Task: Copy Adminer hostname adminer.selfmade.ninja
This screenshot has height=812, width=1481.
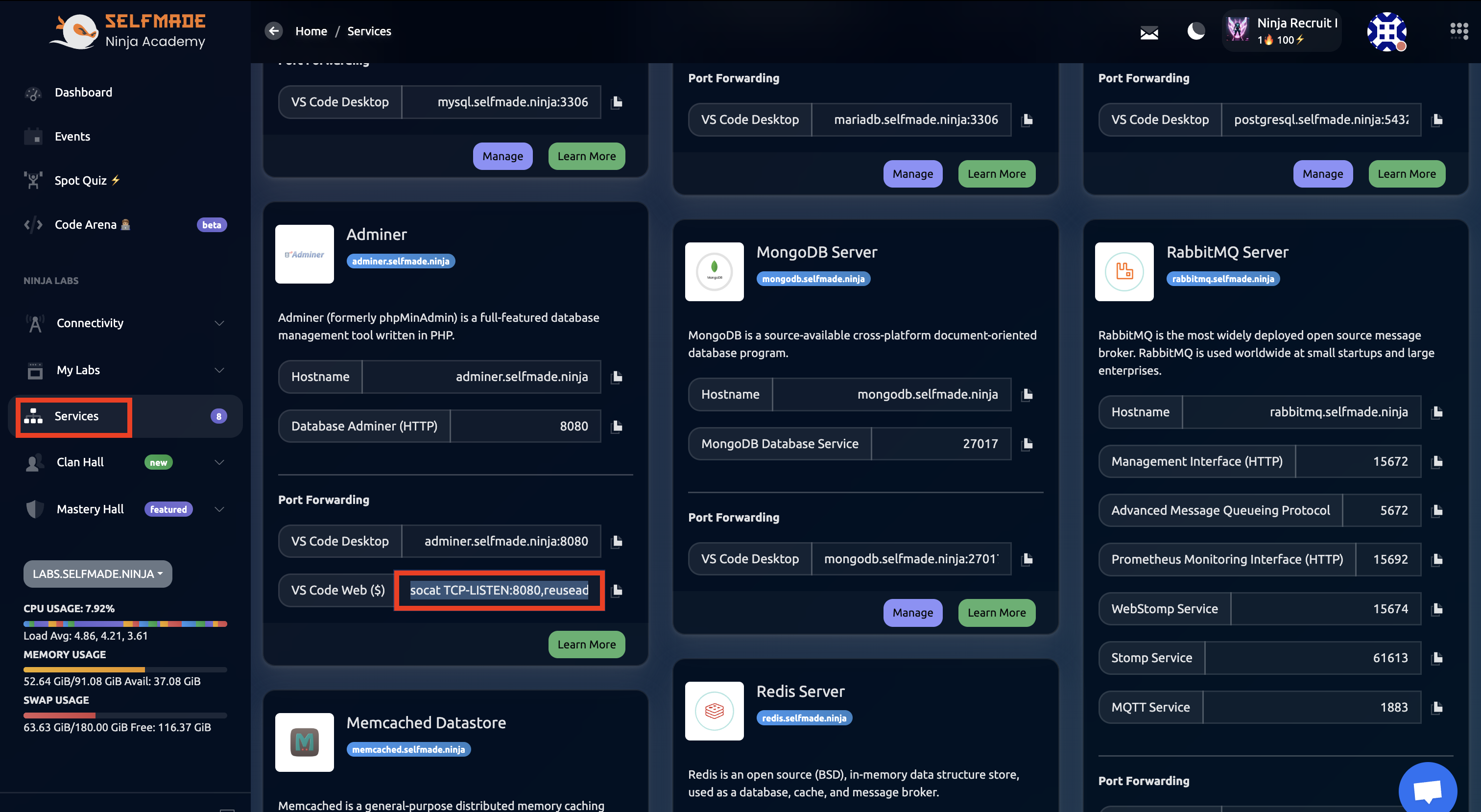Action: pos(617,377)
